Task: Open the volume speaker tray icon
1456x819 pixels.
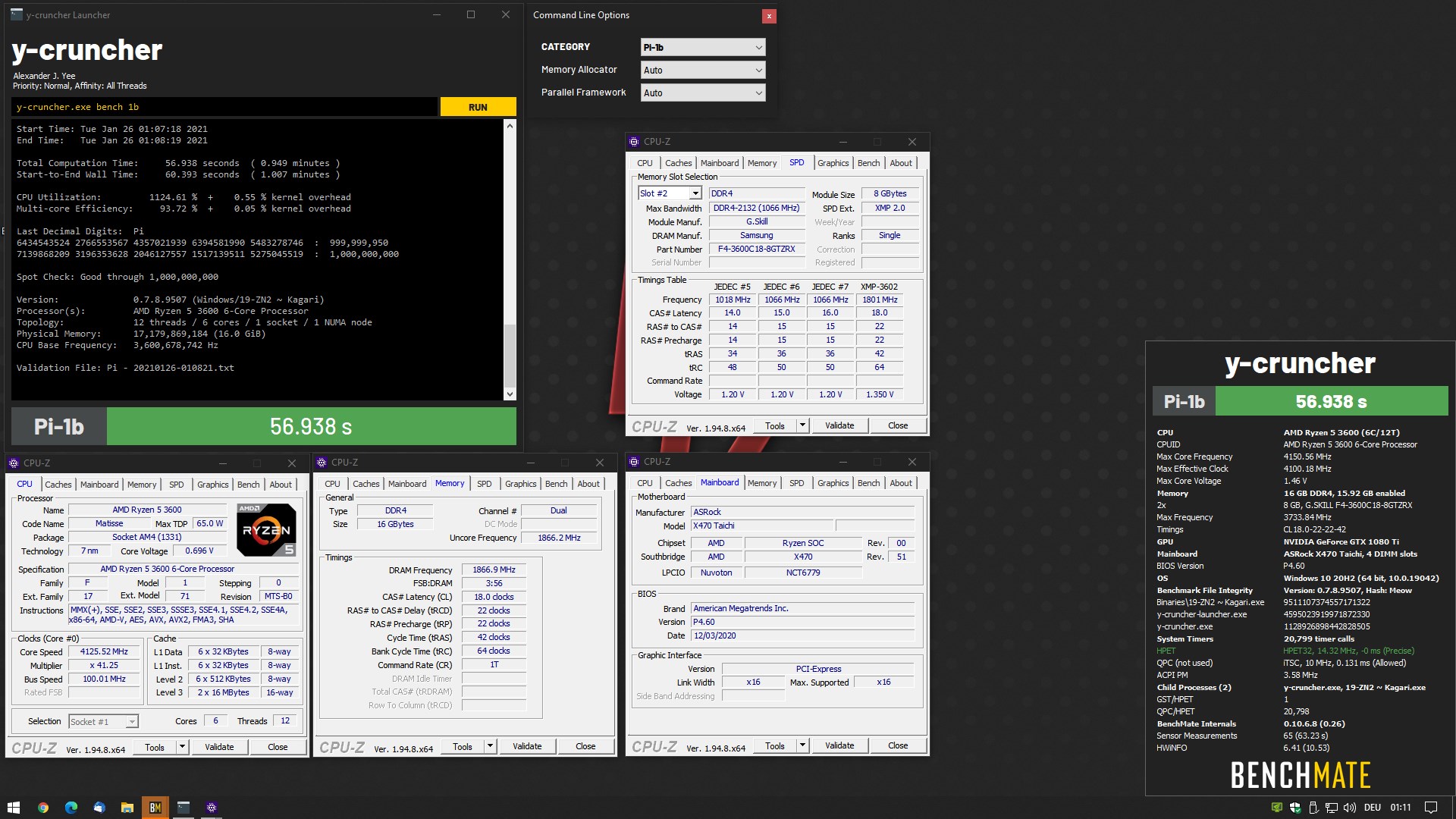Action: point(1350,808)
